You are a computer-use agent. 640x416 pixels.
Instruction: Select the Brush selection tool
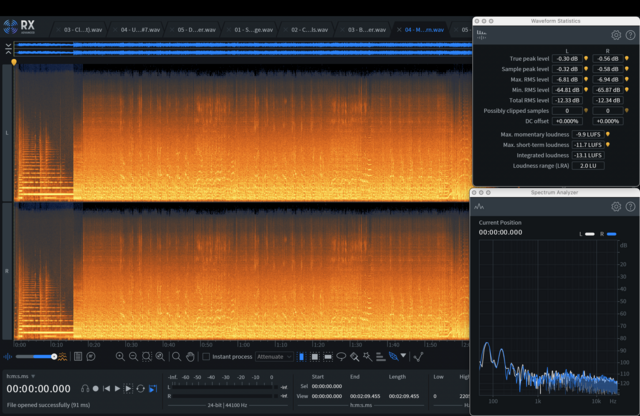(354, 357)
